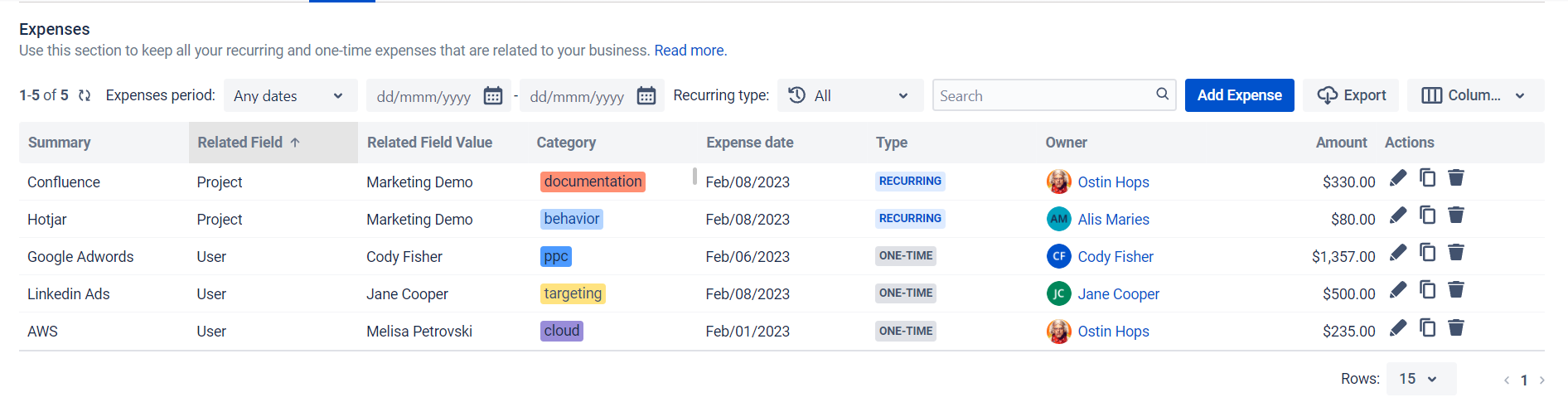
Task: Click Ostin Hops avatar in AWS row
Action: (1059, 331)
